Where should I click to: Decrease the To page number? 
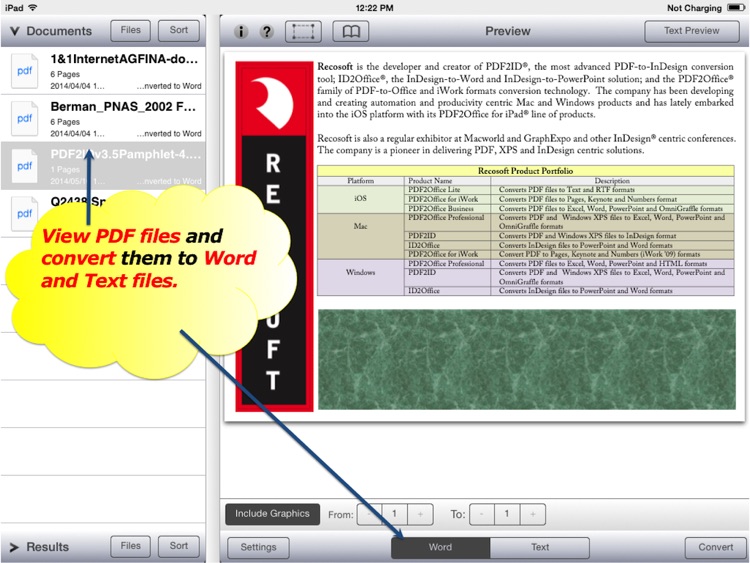coord(482,514)
